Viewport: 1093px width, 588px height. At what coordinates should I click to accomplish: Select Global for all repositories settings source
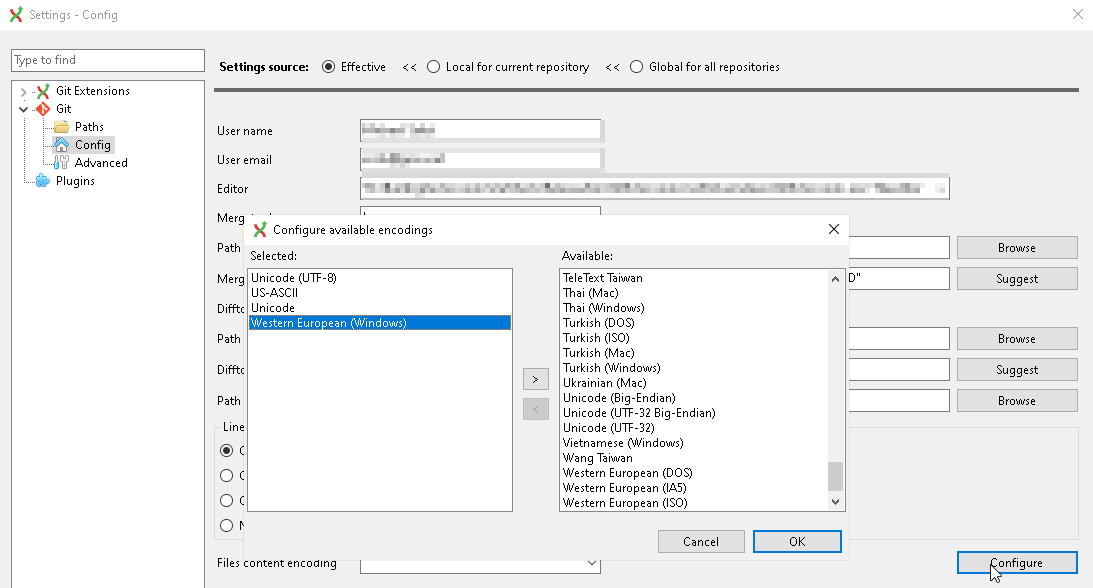click(637, 67)
